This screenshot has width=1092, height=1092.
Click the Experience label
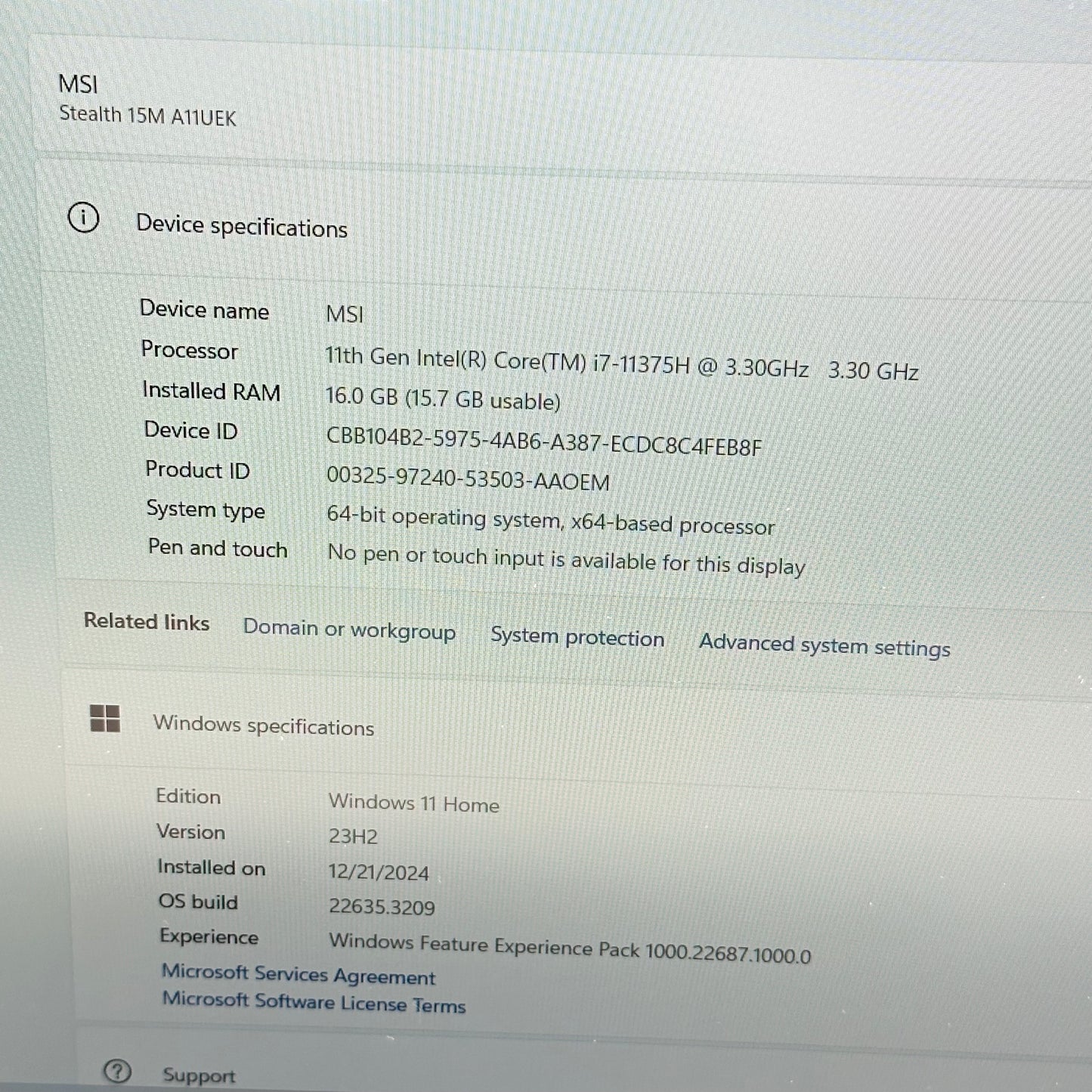coord(209,937)
